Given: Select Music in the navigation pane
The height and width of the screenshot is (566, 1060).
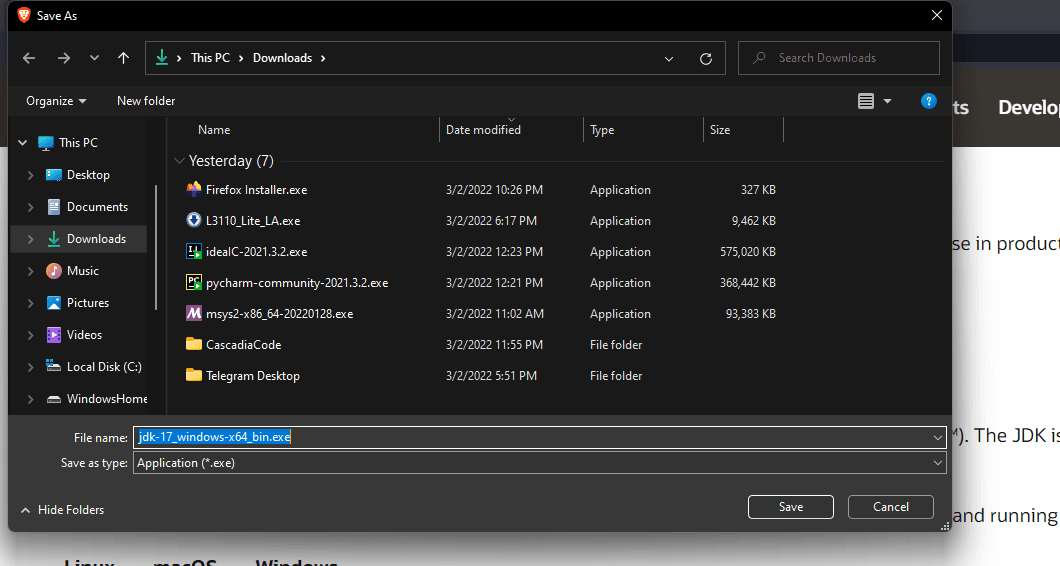Looking at the screenshot, I should pos(82,270).
